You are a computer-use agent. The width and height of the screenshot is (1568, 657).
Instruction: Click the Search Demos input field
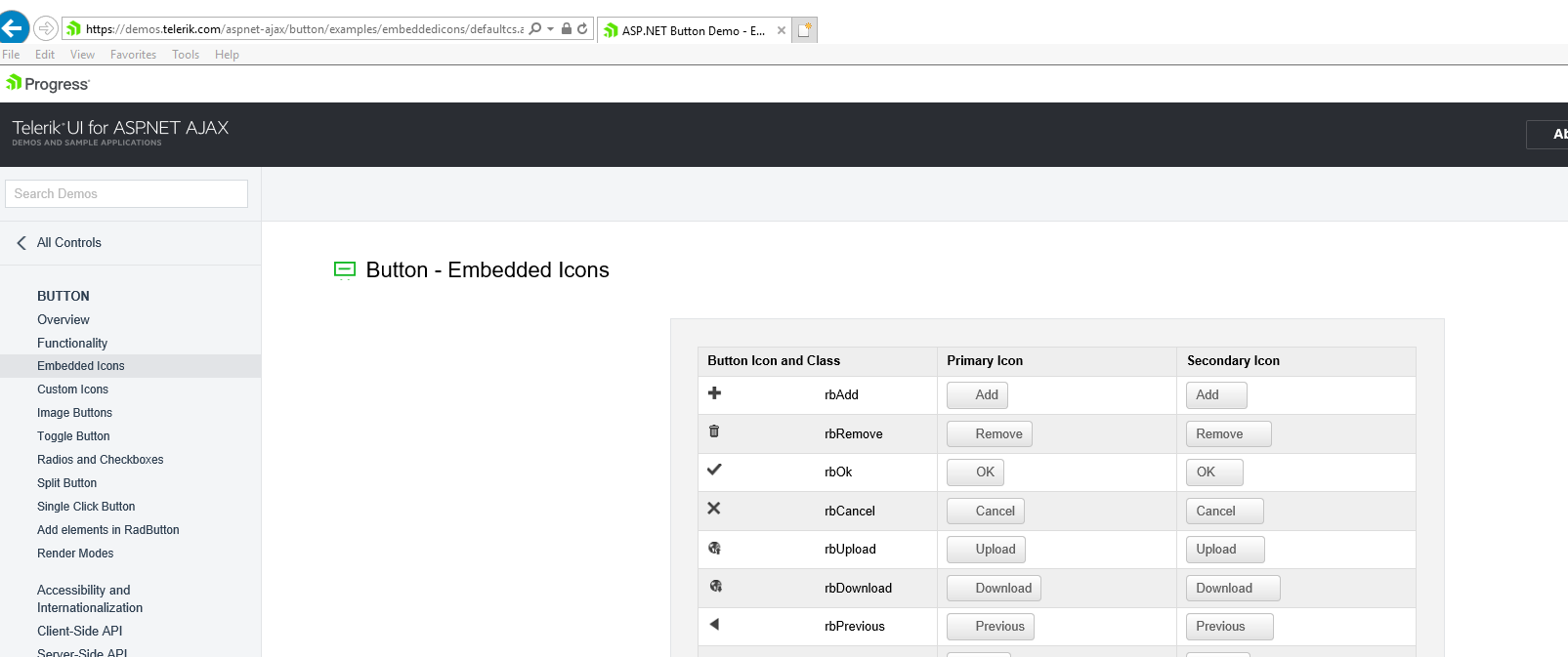(126, 194)
